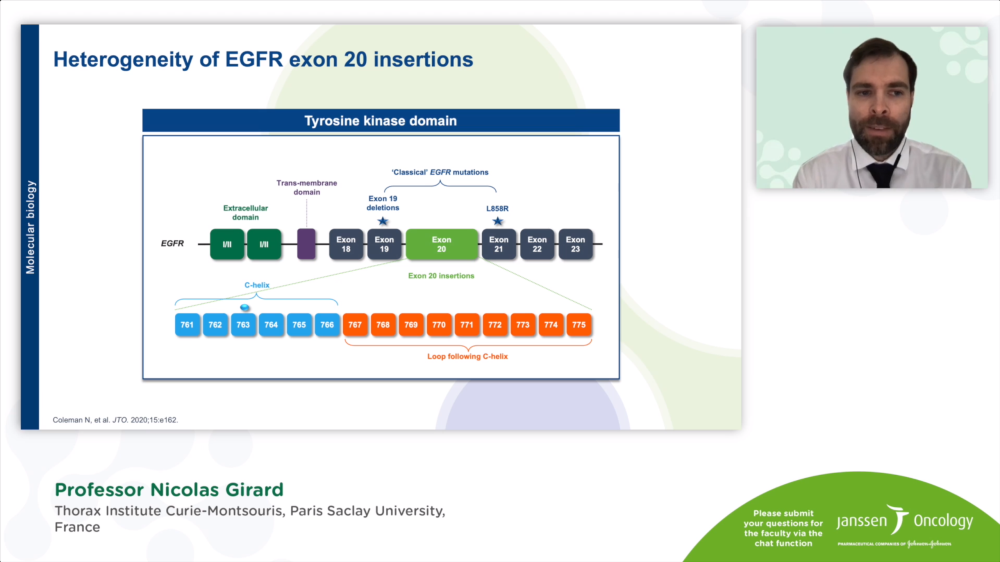
Task: Click the green Exon 20 block
Action: [441, 244]
